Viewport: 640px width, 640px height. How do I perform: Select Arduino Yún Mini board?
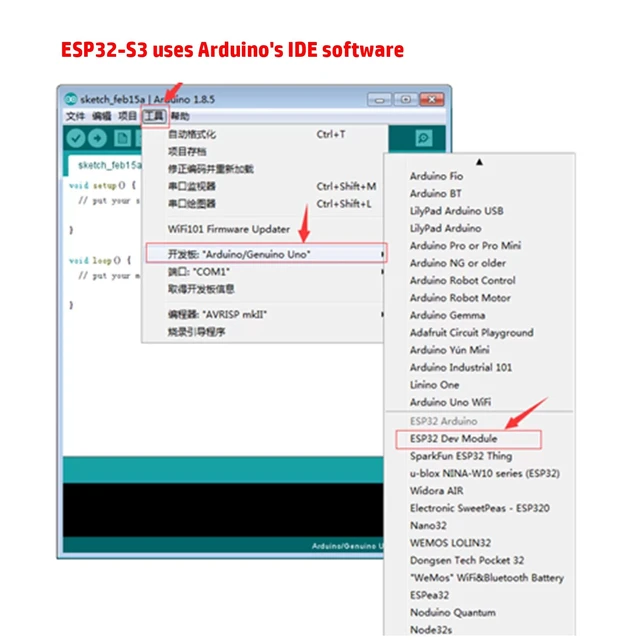(x=480, y=350)
